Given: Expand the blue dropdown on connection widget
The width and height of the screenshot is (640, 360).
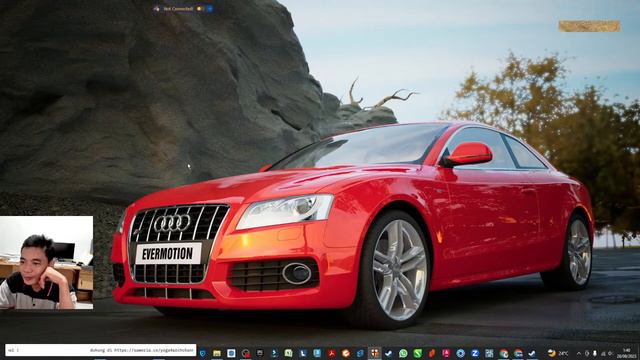Looking at the screenshot, I should (x=210, y=9).
